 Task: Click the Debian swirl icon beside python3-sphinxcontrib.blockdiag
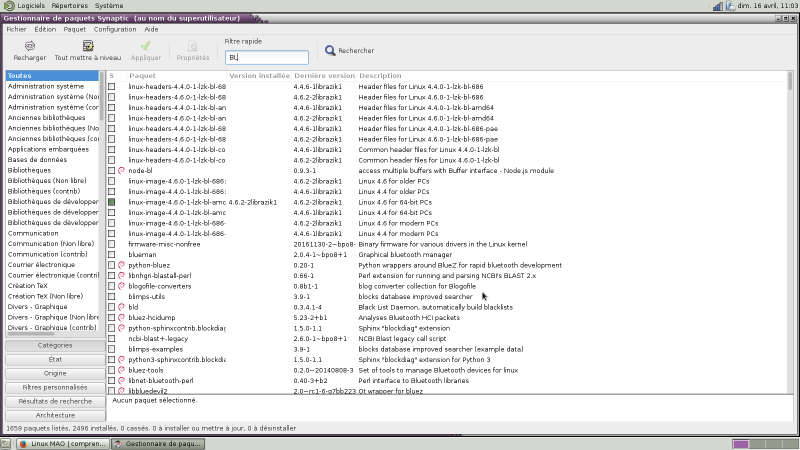tap(121, 360)
